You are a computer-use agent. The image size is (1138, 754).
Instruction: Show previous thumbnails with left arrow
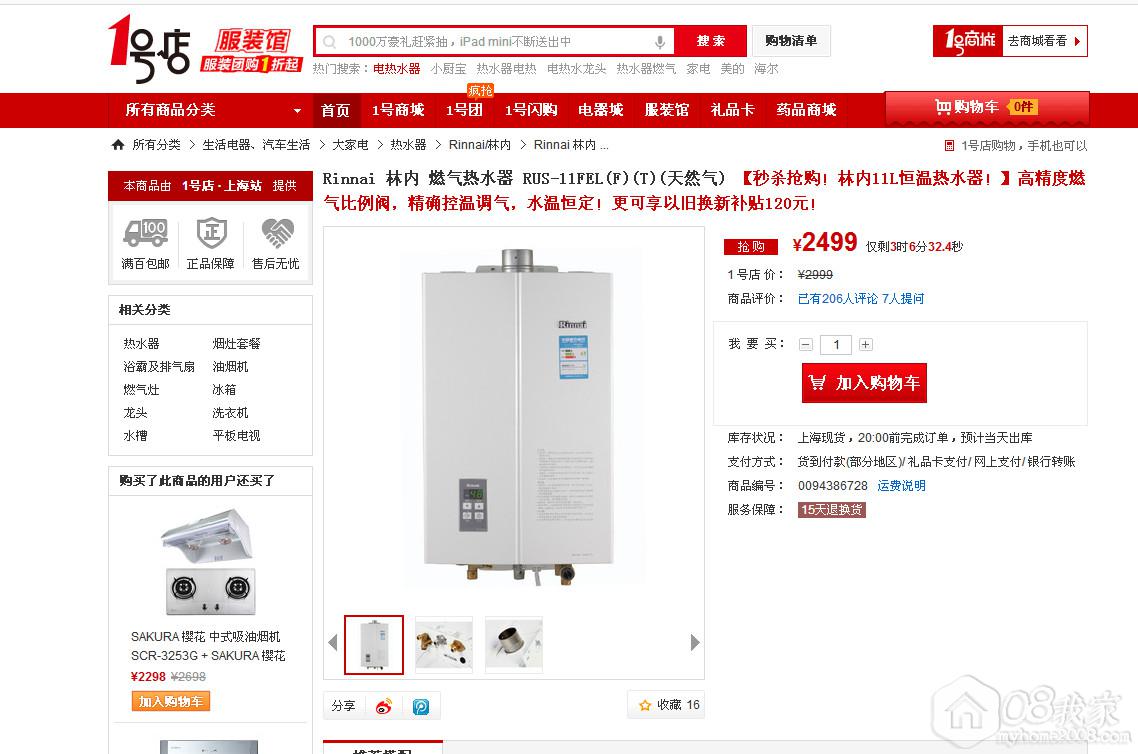click(333, 642)
